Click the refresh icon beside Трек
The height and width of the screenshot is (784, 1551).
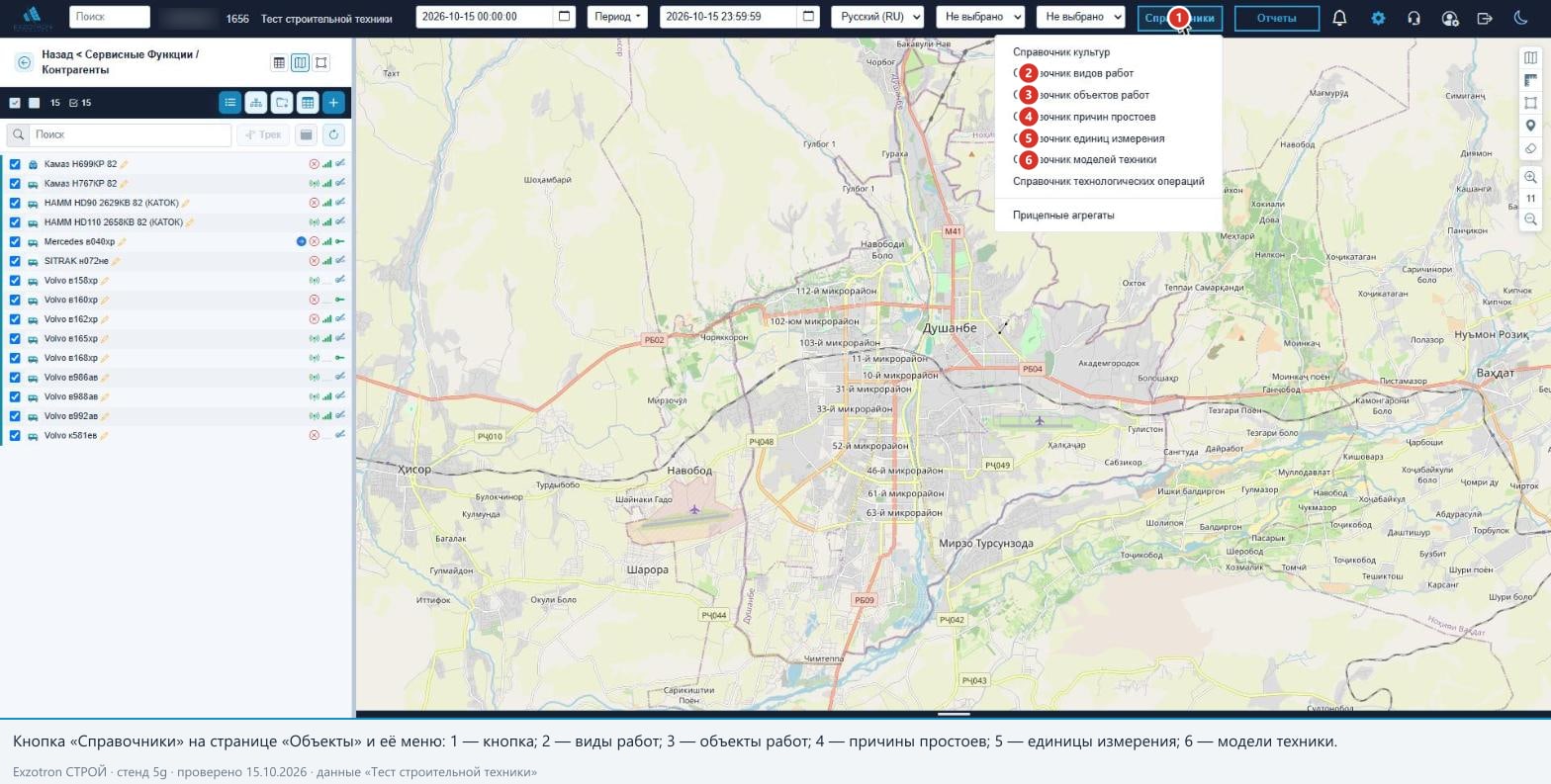coord(333,134)
